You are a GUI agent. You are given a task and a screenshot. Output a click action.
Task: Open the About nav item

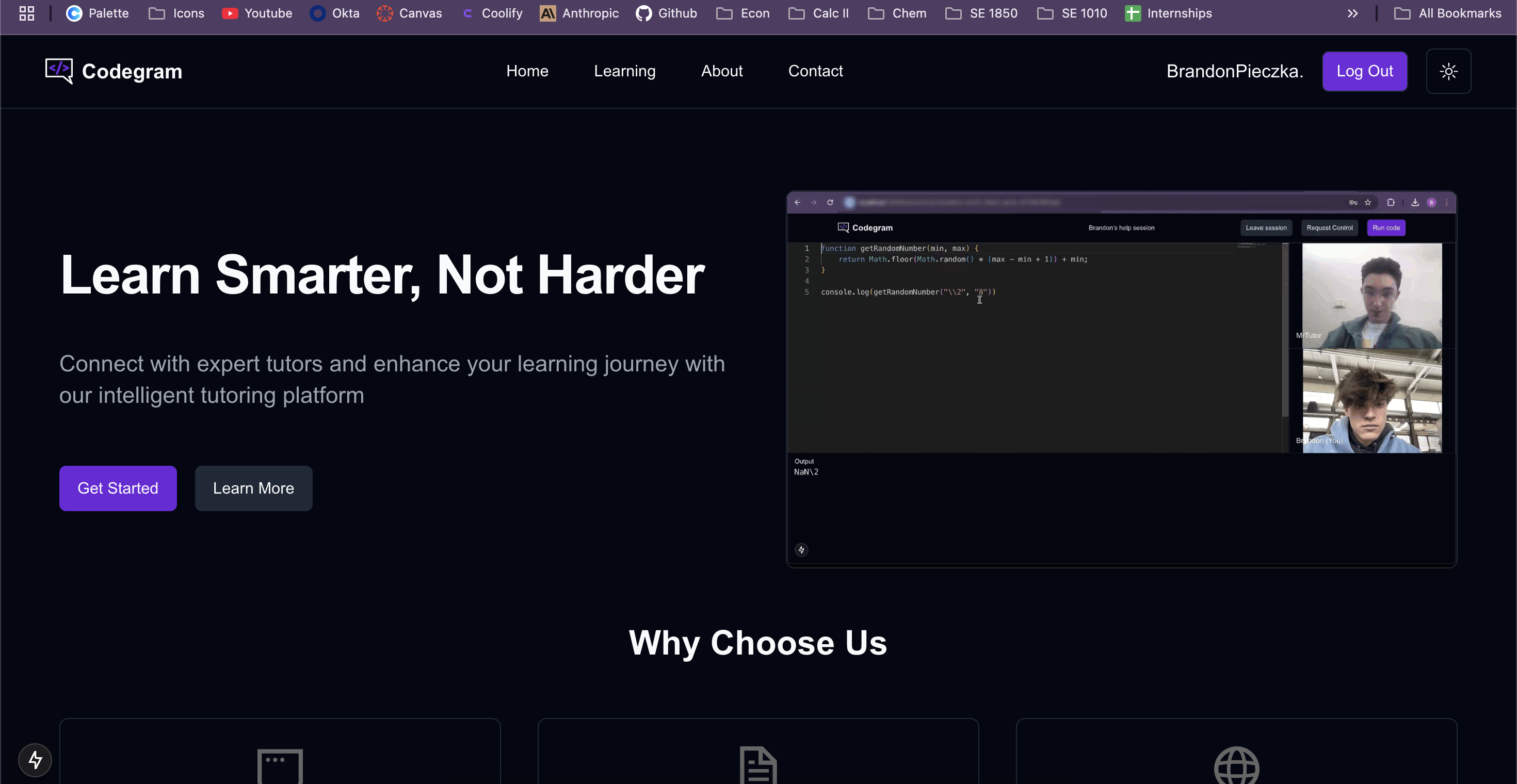[721, 71]
